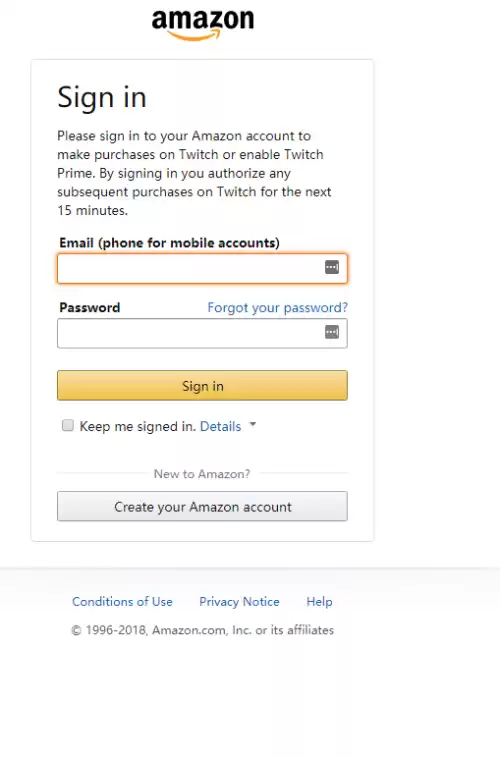
Task: Click the 1996-2018 Amazon.com copyright text
Action: tap(203, 630)
